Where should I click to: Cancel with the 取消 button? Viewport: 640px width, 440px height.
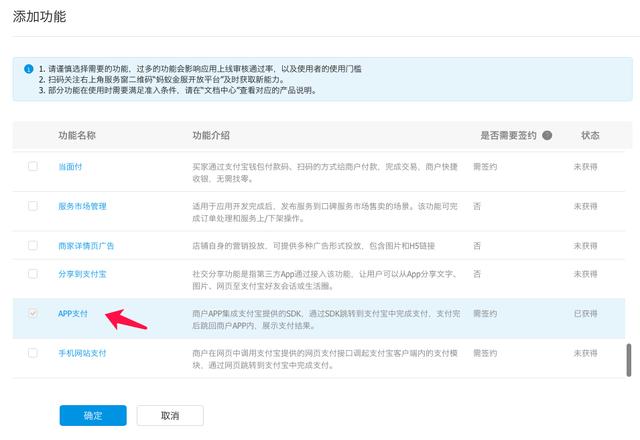point(170,416)
